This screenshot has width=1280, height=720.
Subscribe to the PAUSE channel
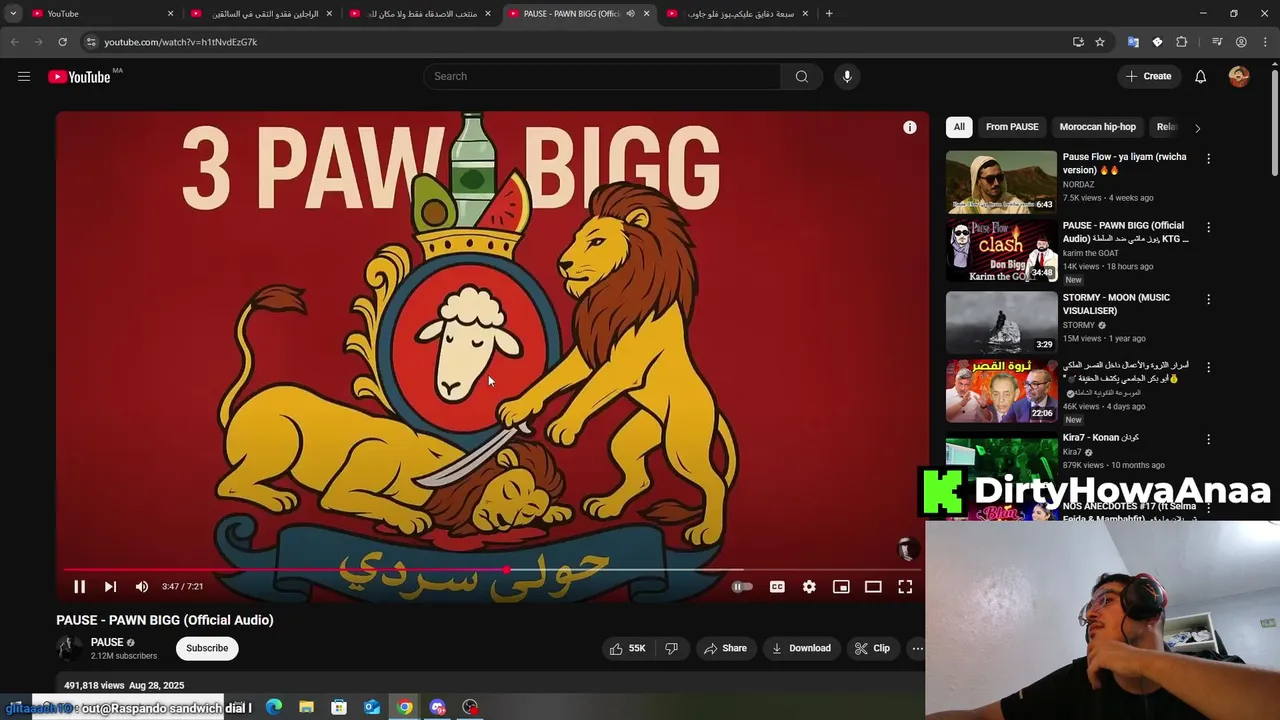coord(207,648)
